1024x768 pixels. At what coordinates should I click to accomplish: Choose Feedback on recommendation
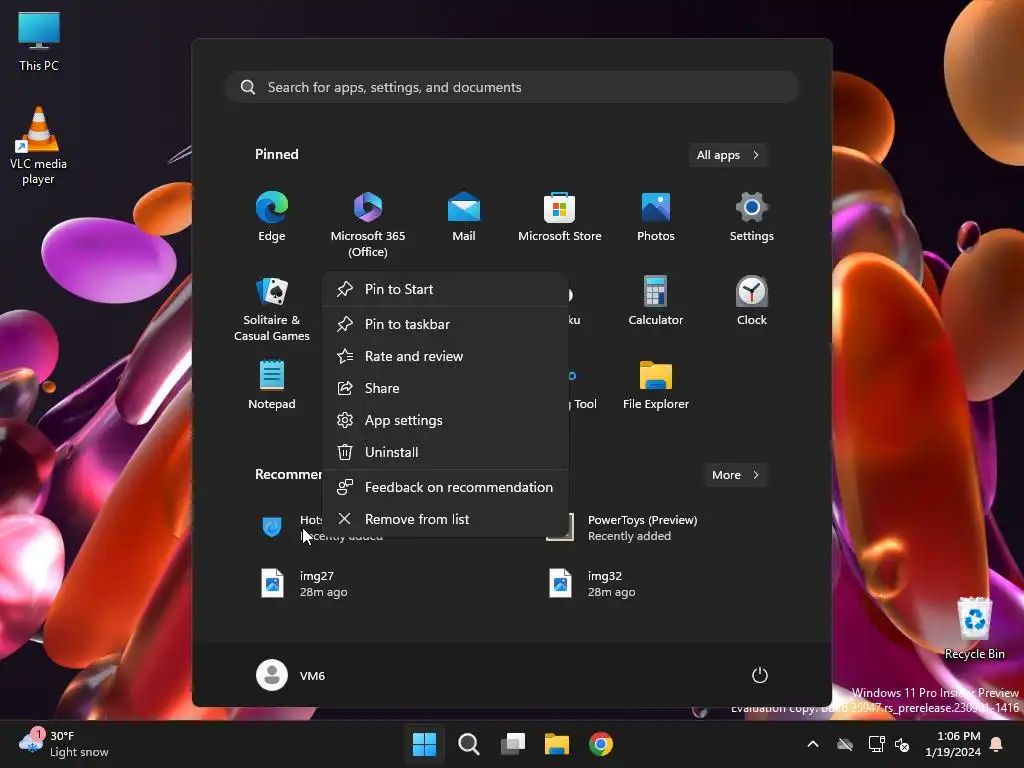[445, 487]
